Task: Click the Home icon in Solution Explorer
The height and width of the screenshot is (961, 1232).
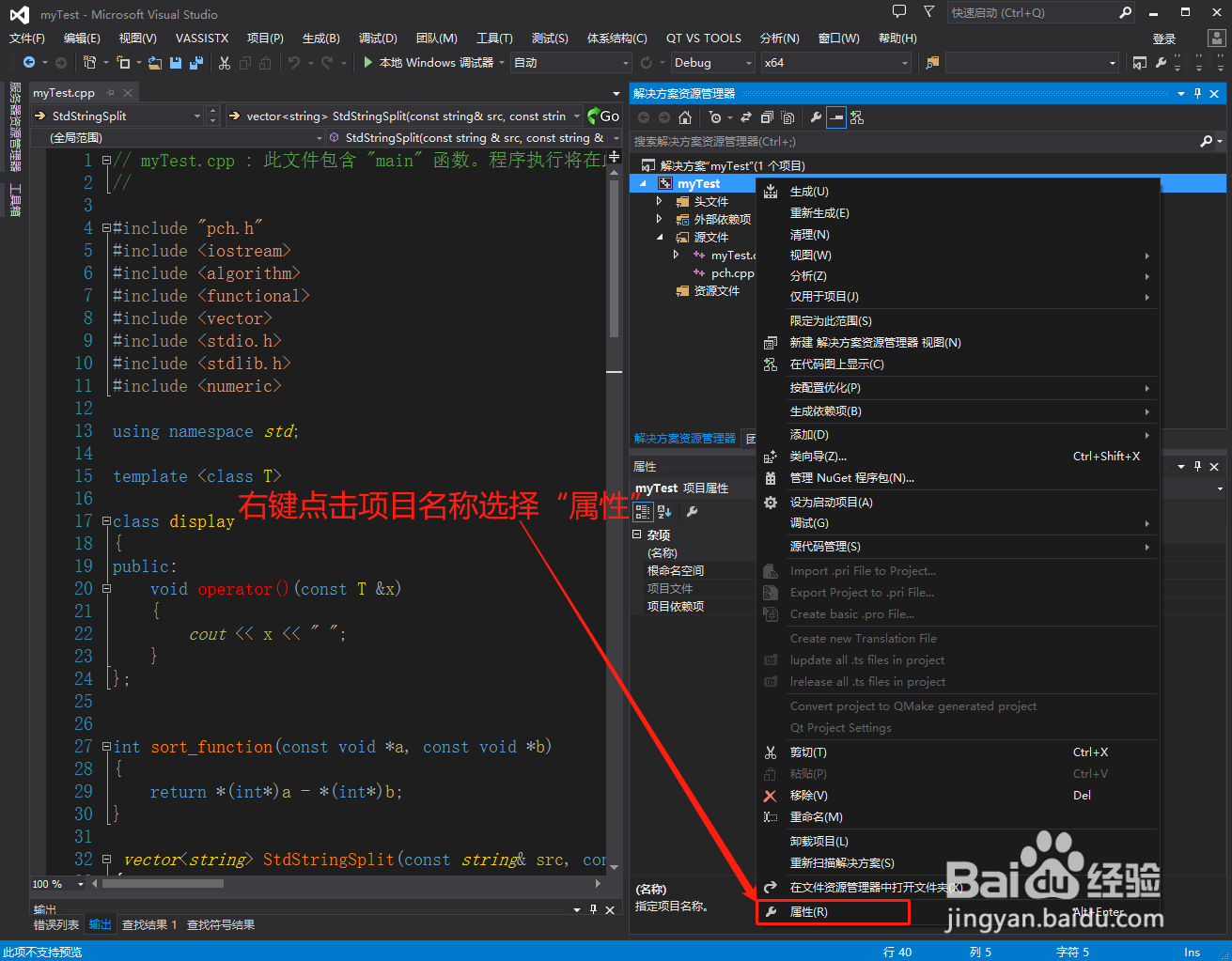Action: [x=685, y=117]
